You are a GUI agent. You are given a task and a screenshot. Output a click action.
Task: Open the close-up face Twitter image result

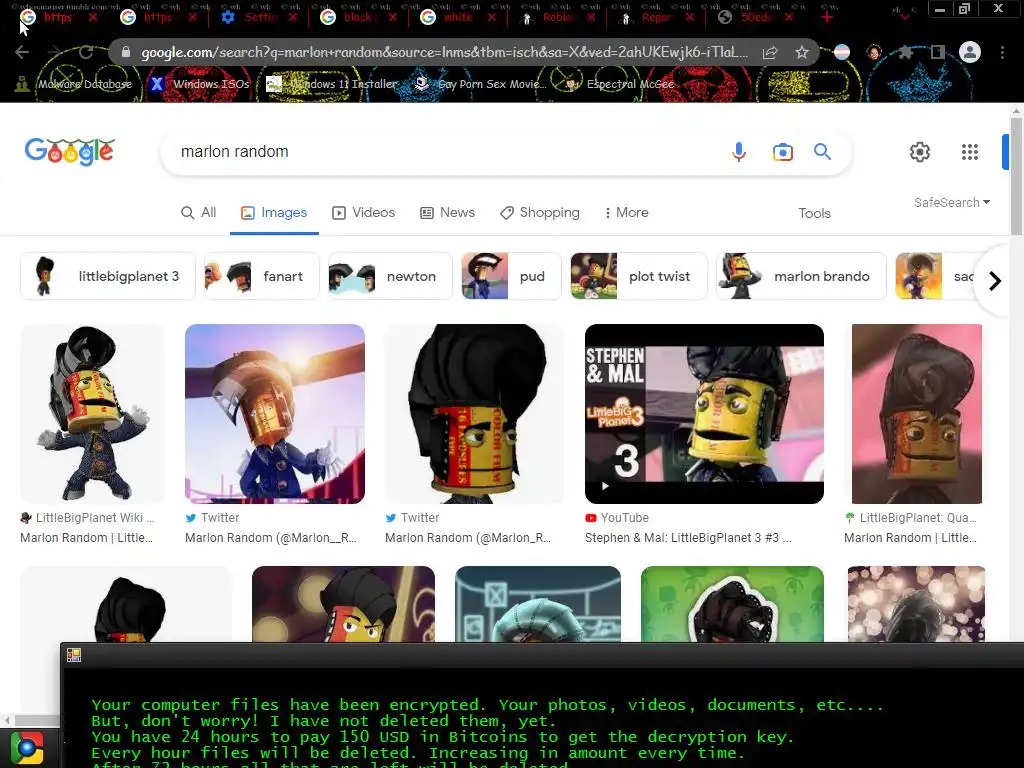(x=475, y=414)
